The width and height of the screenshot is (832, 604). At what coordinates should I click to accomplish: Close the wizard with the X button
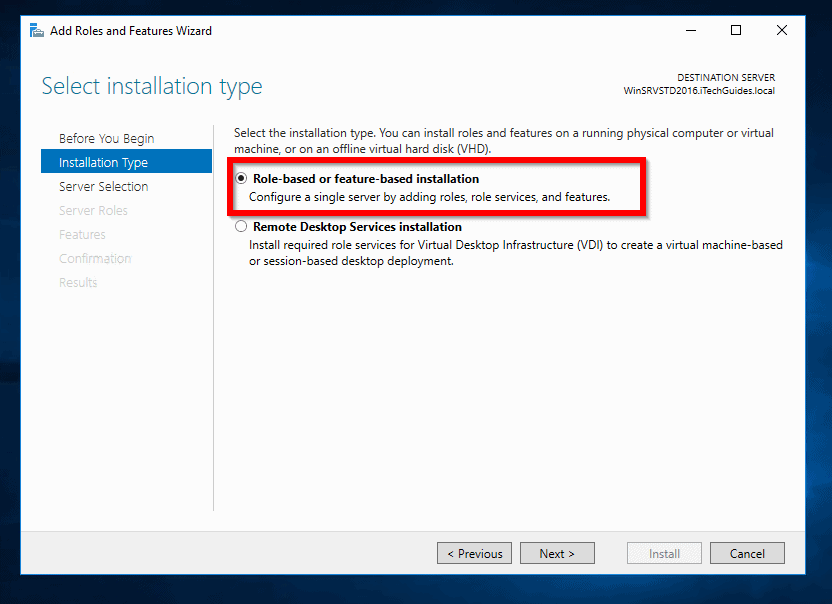pos(782,30)
